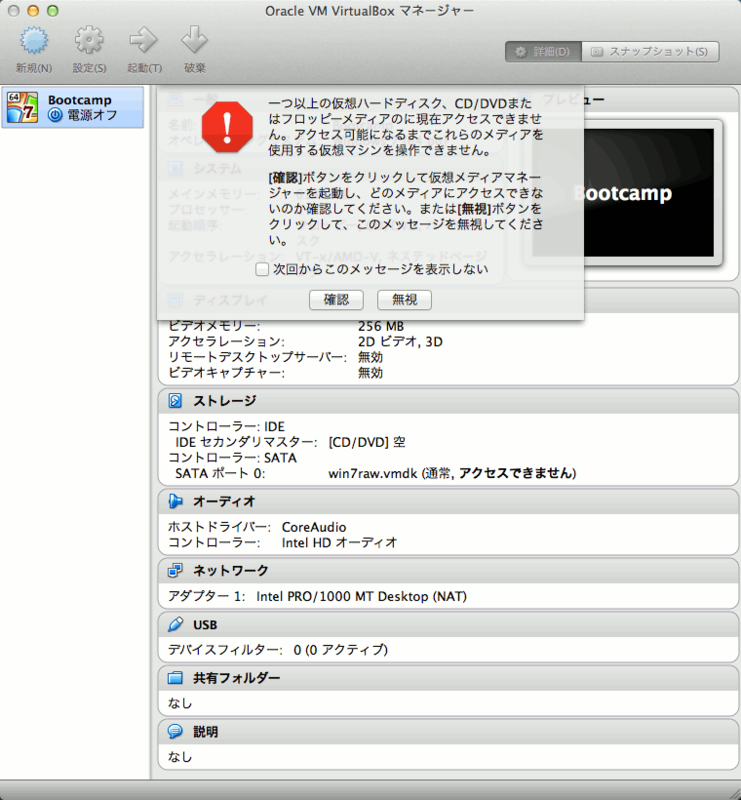Screen dimensions: 741x800
Task: Click the 共有フォルダー folder icon
Action: click(175, 678)
